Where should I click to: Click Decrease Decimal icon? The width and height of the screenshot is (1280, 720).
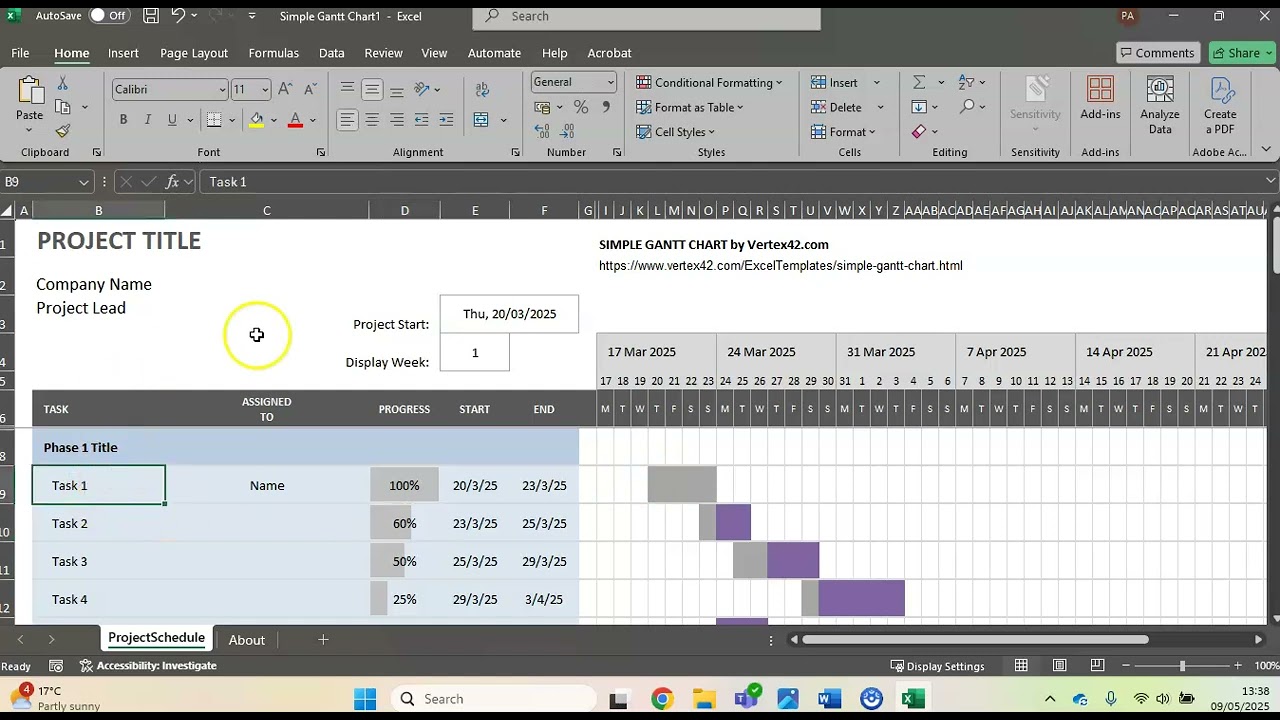[x=567, y=131]
